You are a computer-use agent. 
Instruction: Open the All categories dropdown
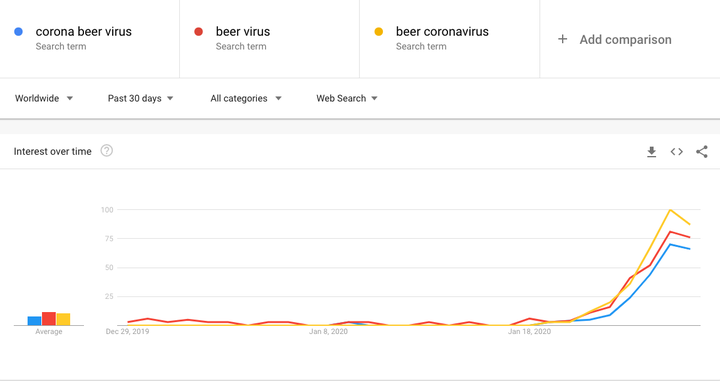tap(246, 98)
